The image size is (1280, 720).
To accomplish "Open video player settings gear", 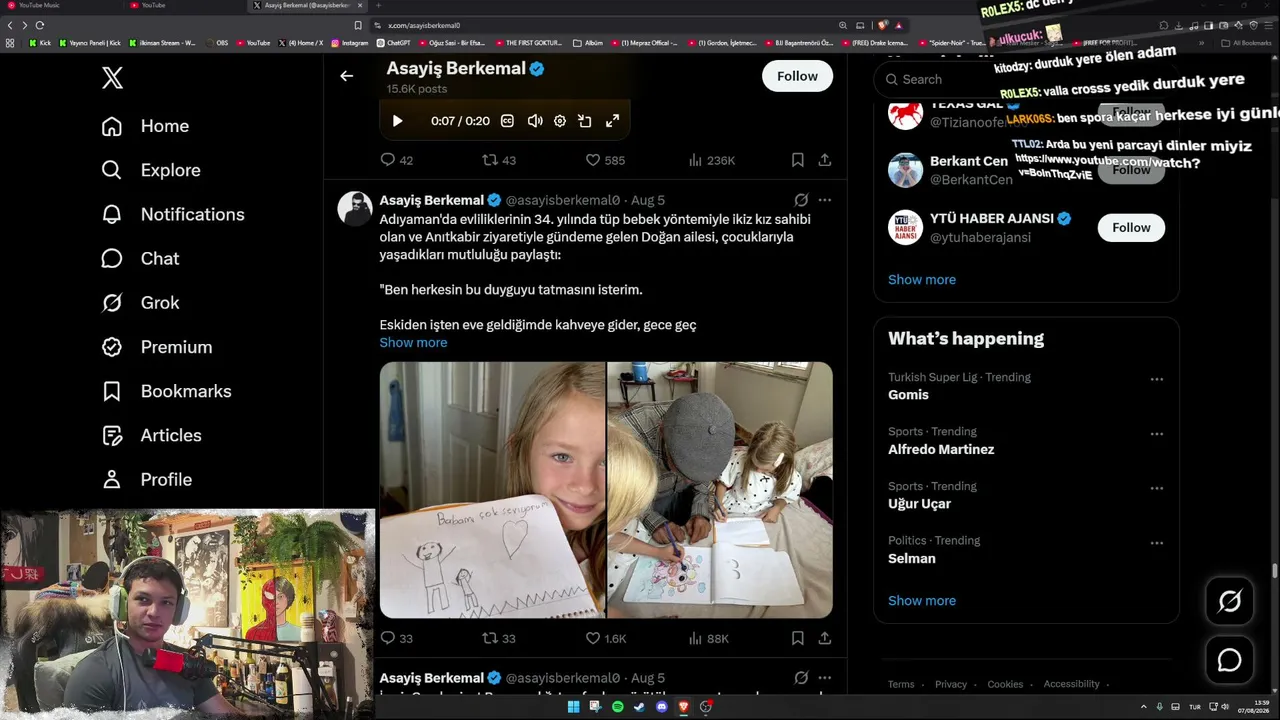I will 560,121.
